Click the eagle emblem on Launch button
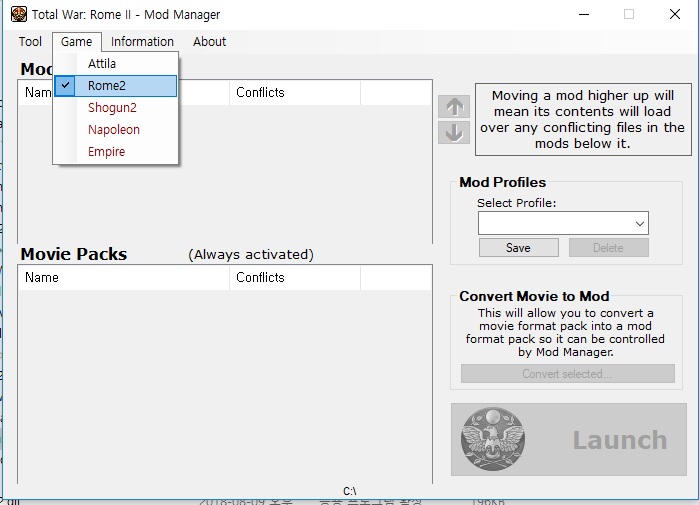Screen dimensions: 699x505 tap(493, 440)
